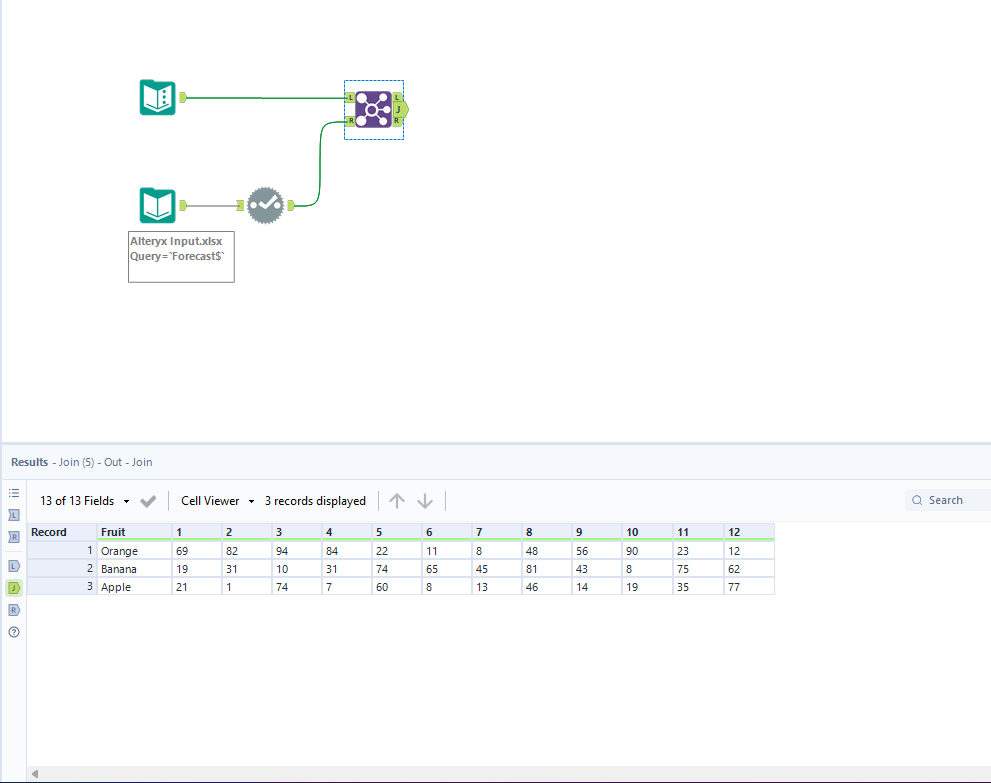Select the Orange cell
Screen dimensions: 991x783
click(x=134, y=551)
